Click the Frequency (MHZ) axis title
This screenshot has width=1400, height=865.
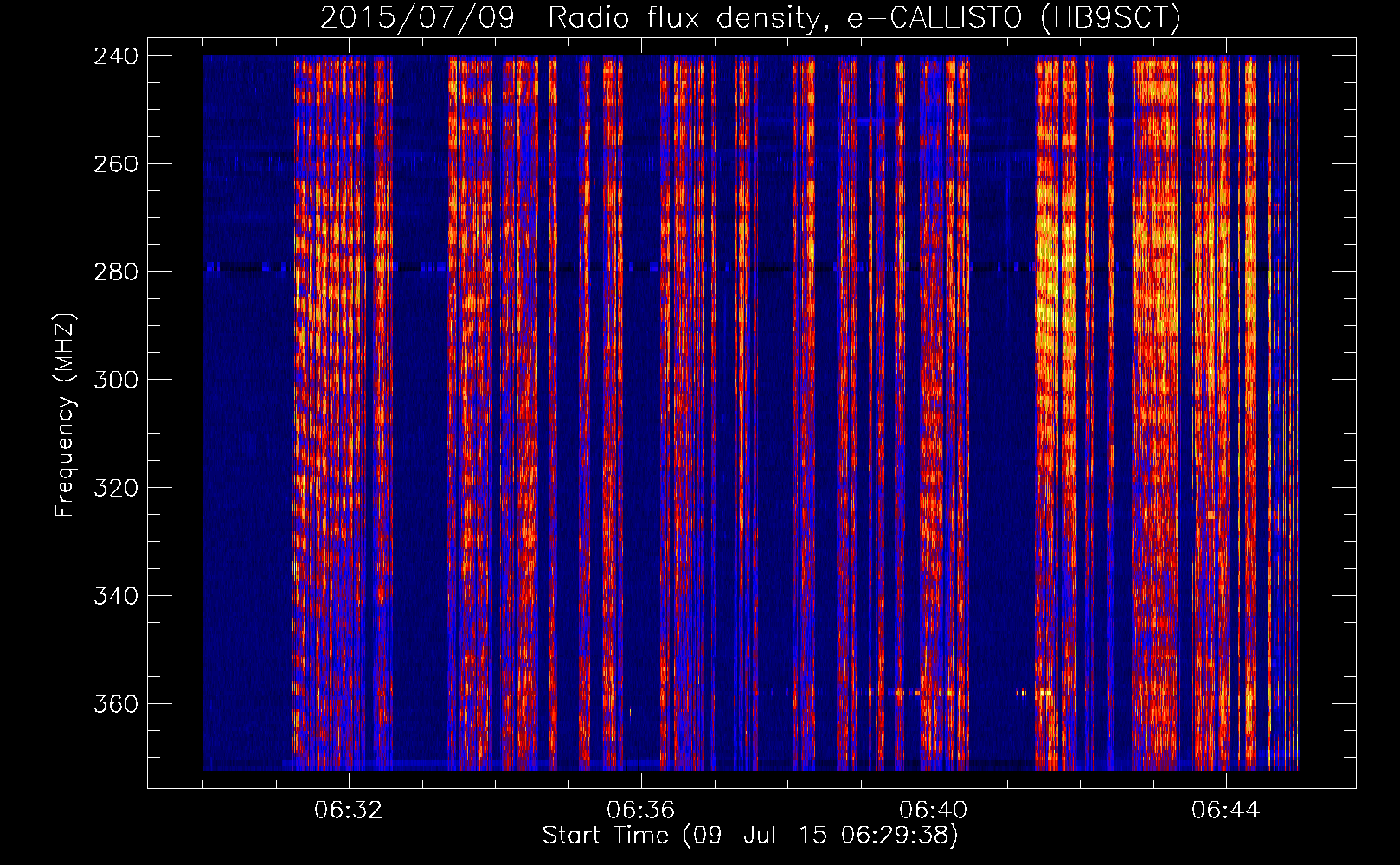(x=66, y=415)
